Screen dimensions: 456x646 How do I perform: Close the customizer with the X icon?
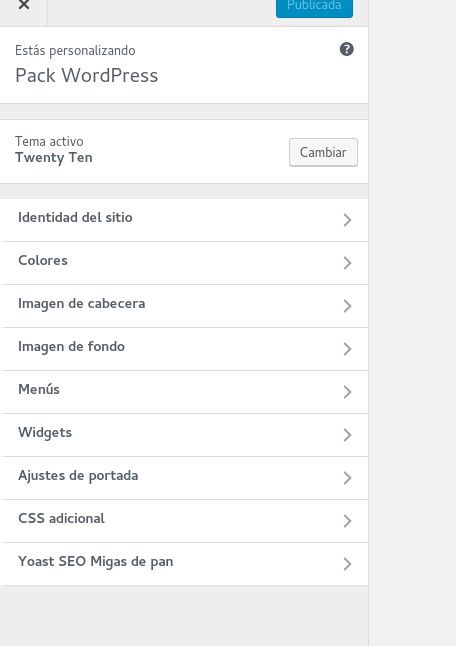23,6
